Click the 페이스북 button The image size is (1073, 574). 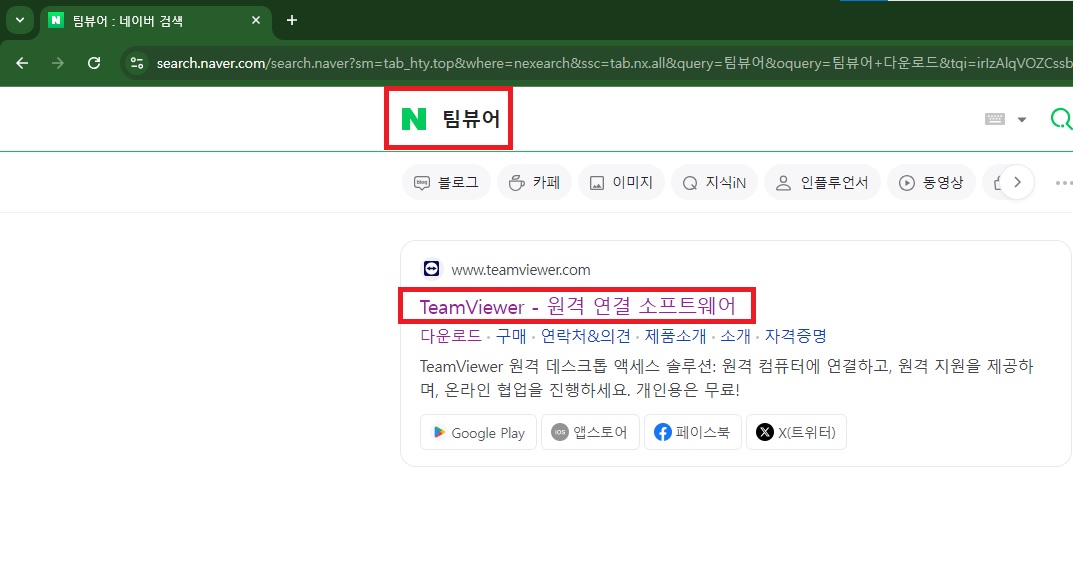(x=693, y=432)
